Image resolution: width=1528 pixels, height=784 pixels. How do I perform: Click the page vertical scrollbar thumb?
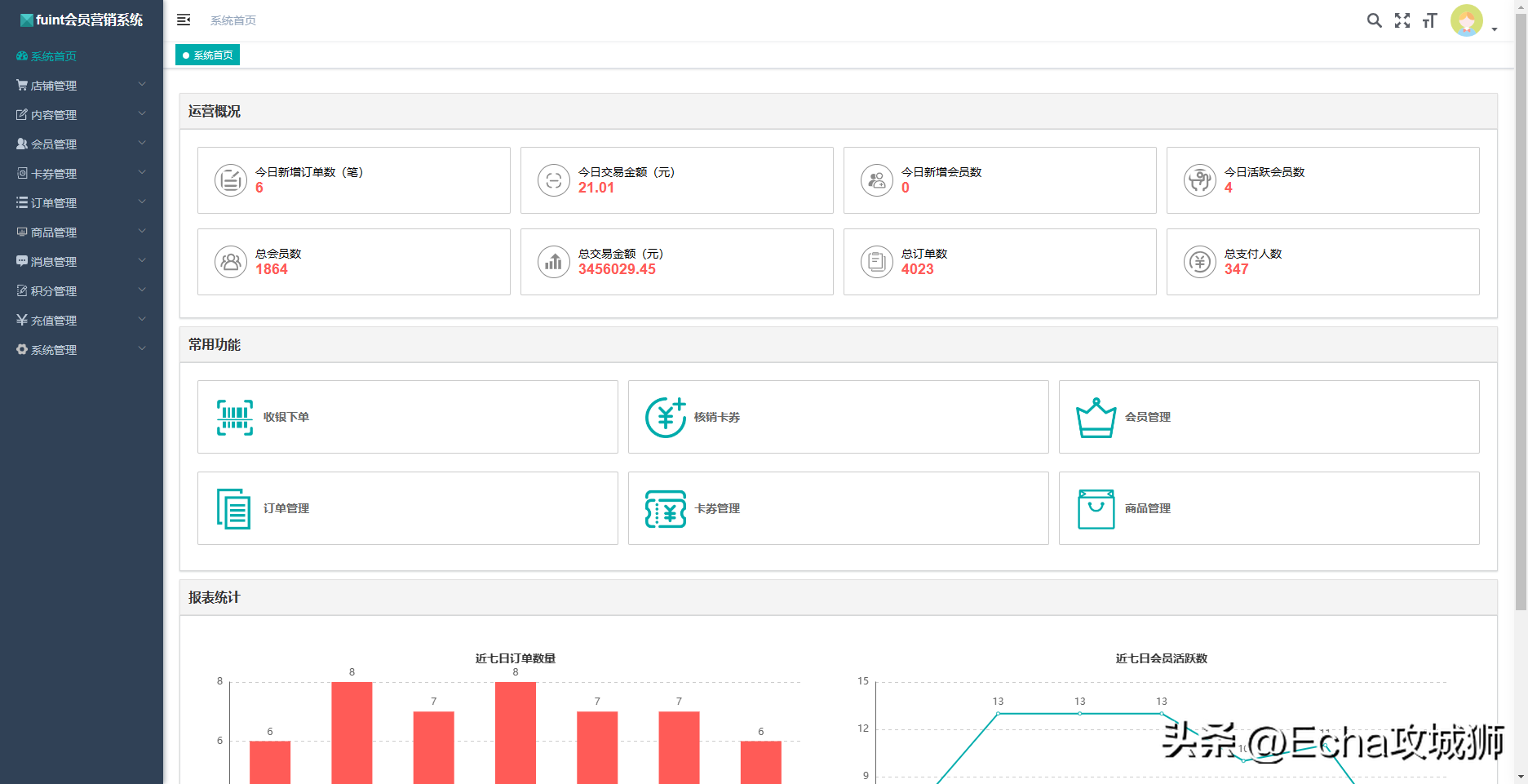[1521, 310]
